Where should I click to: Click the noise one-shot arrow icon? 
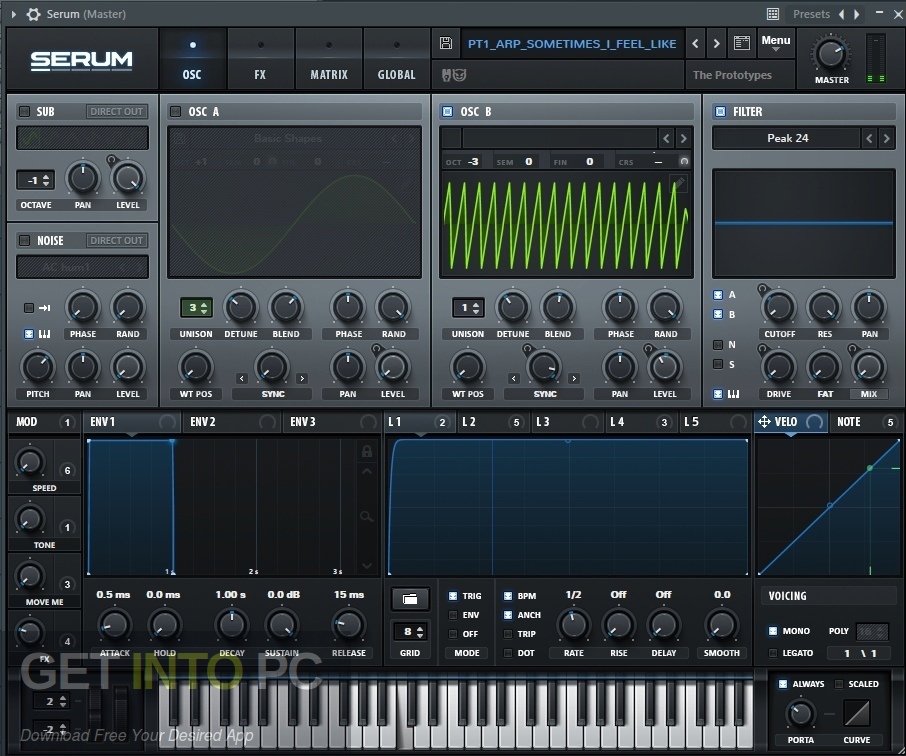pyautogui.click(x=44, y=308)
